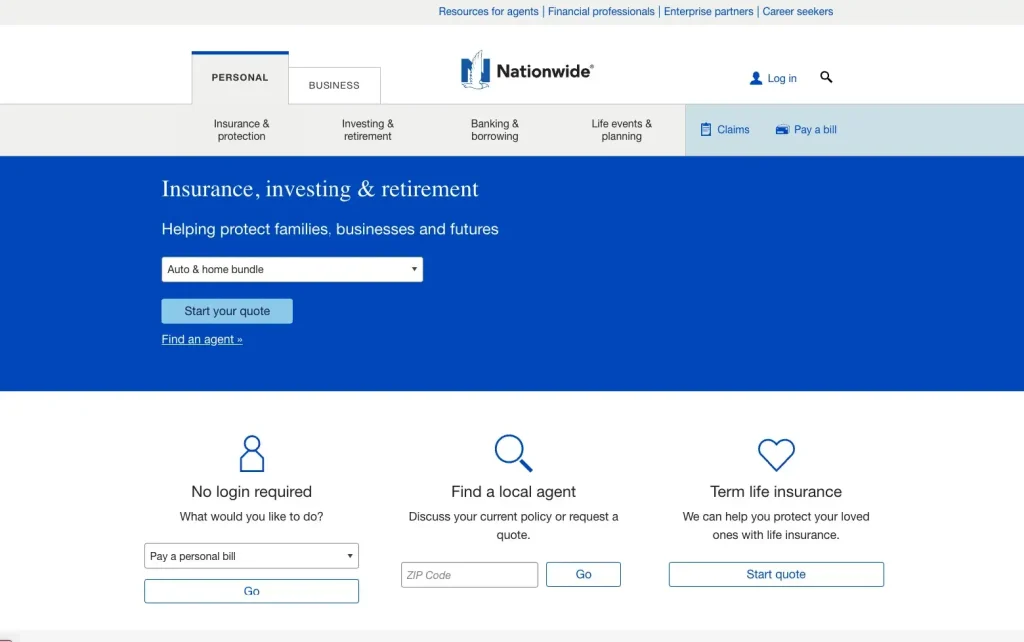Click the Log in link
Viewport: 1024px width, 642px height.
[782, 78]
